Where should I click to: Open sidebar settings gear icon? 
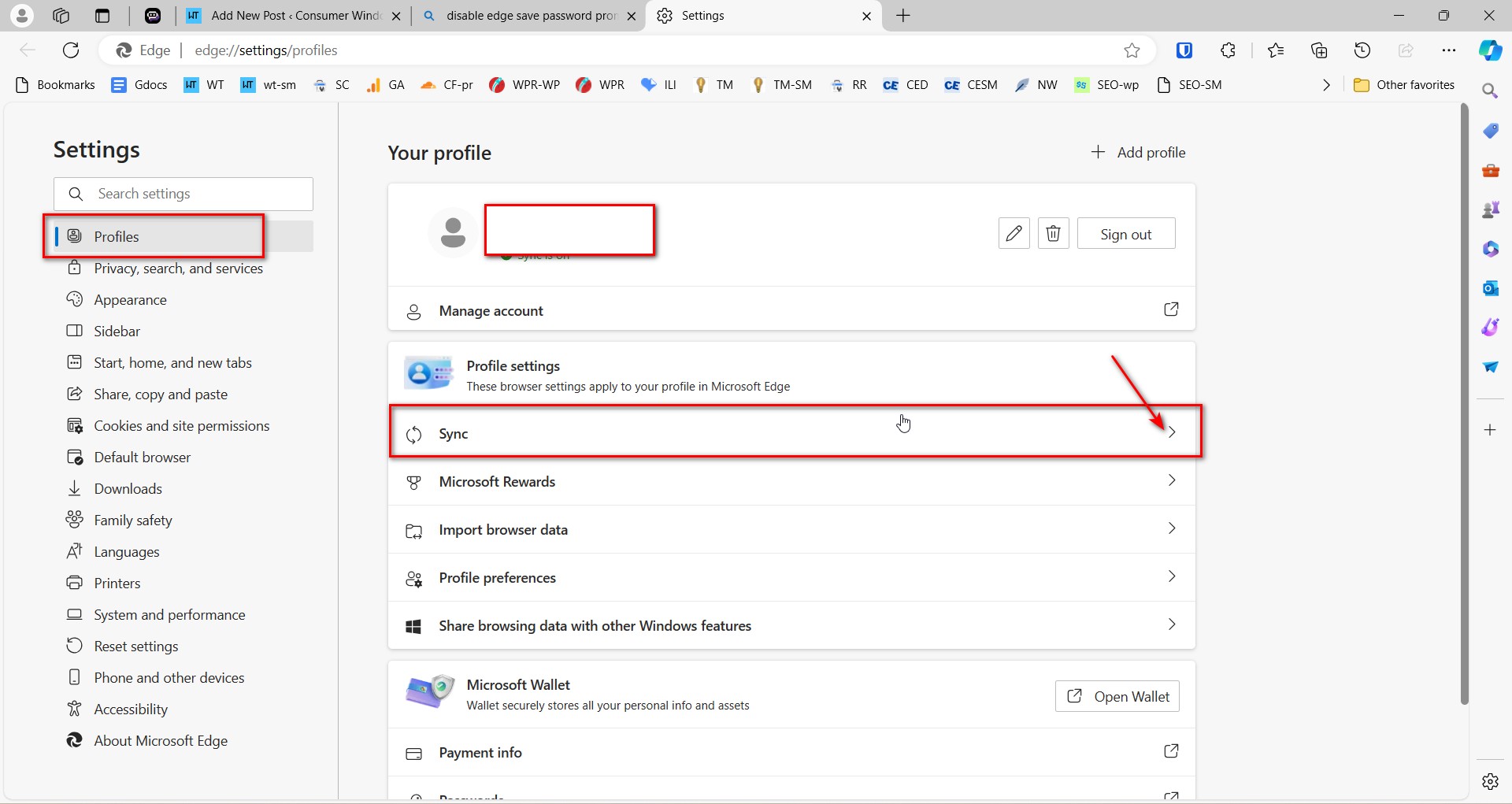click(x=1490, y=781)
